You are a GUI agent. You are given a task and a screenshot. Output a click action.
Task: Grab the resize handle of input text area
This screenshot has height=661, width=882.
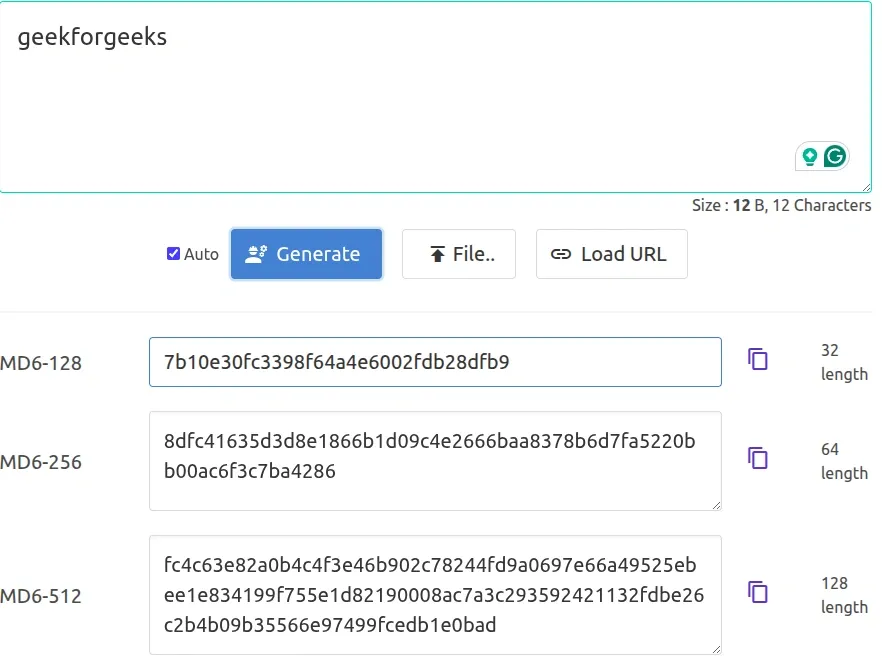pyautogui.click(x=865, y=186)
